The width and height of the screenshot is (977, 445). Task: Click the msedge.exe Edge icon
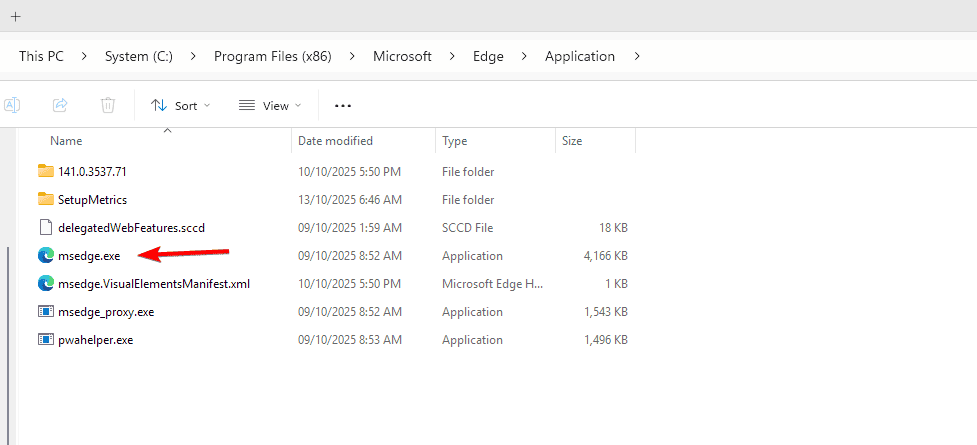pyautogui.click(x=44, y=256)
